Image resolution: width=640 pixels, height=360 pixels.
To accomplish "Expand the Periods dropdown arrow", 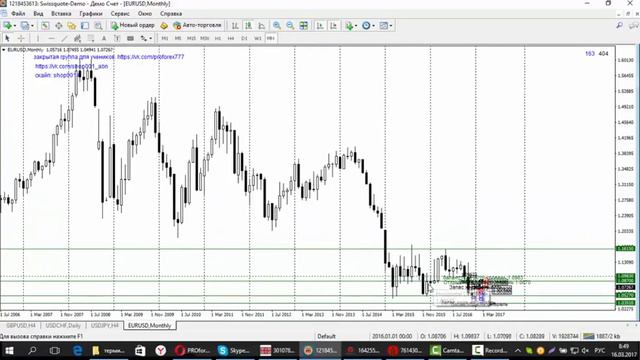I will 373,26.
